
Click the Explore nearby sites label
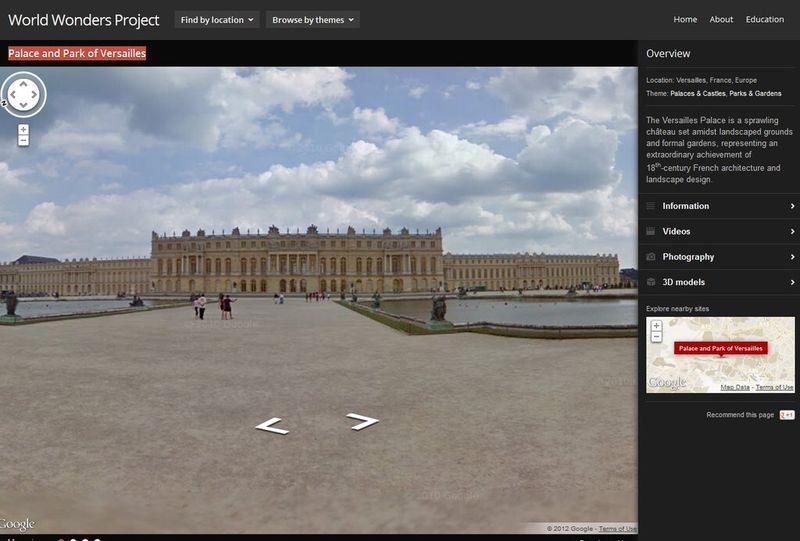click(x=677, y=309)
